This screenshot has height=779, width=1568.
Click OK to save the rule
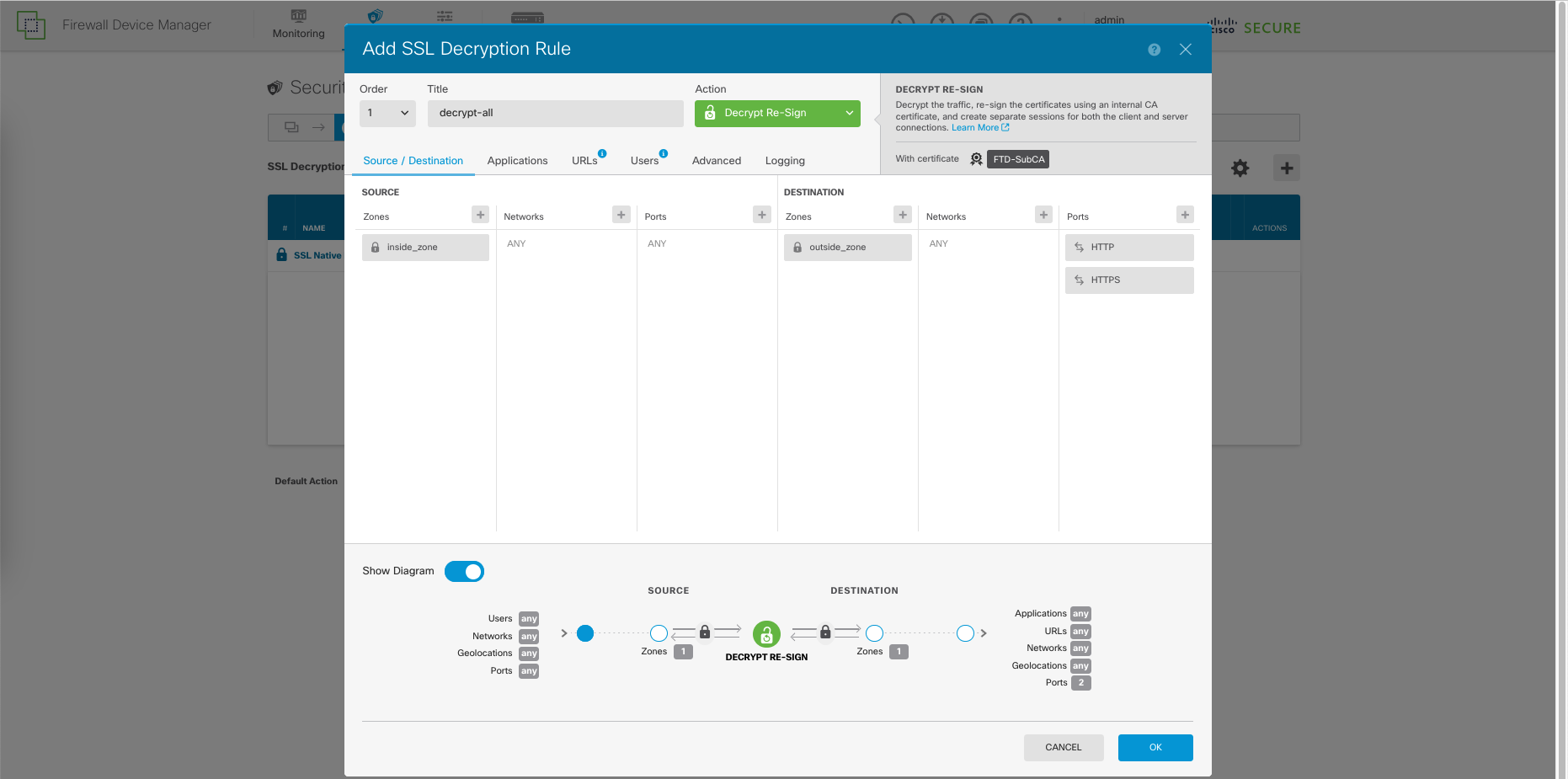(x=1155, y=748)
